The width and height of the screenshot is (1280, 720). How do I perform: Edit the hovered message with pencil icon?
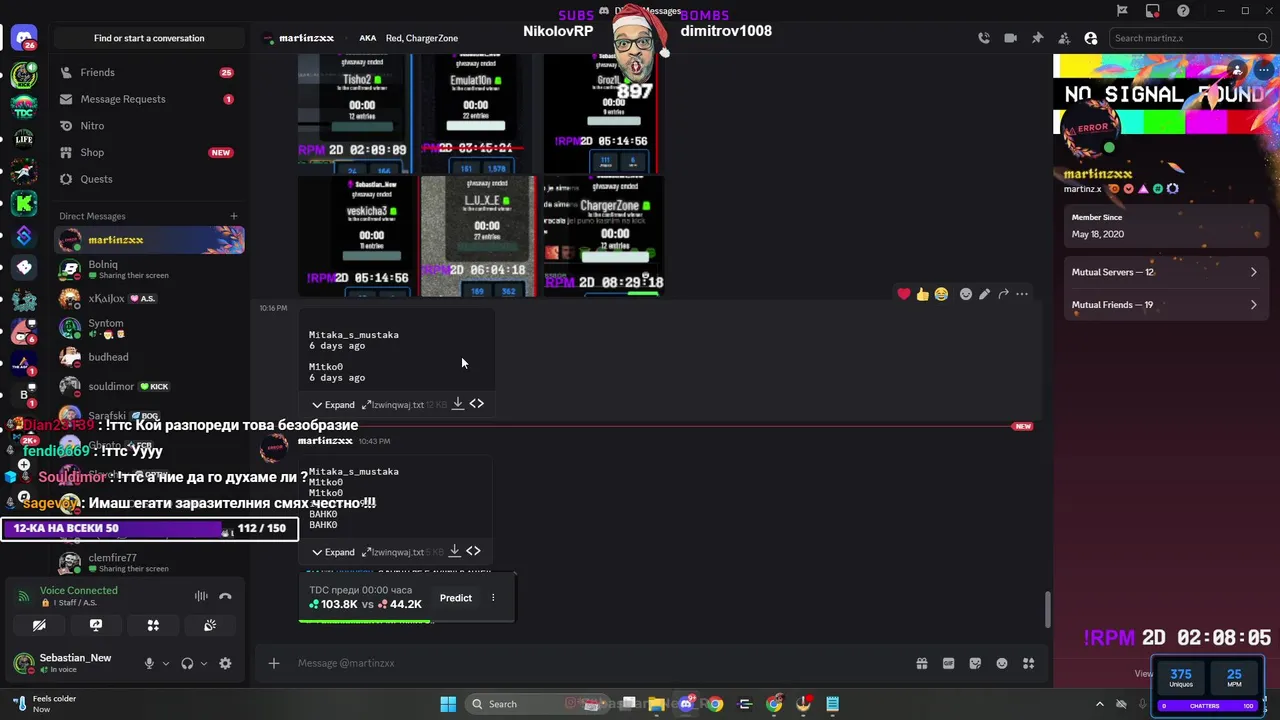pos(985,294)
